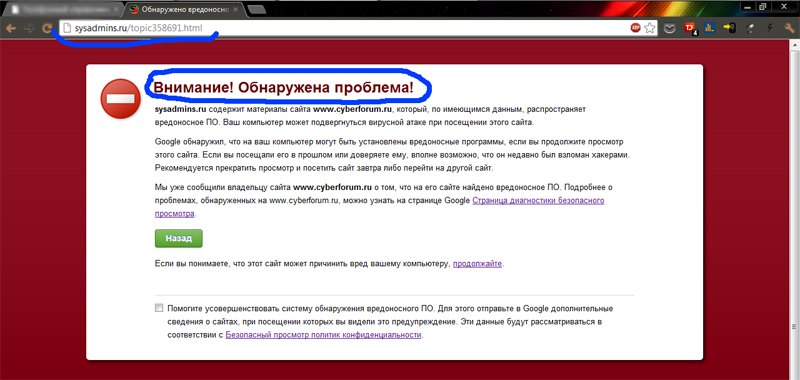Go back with the browser back arrow
Screen dimensions: 800x380
pyautogui.click(x=10, y=29)
